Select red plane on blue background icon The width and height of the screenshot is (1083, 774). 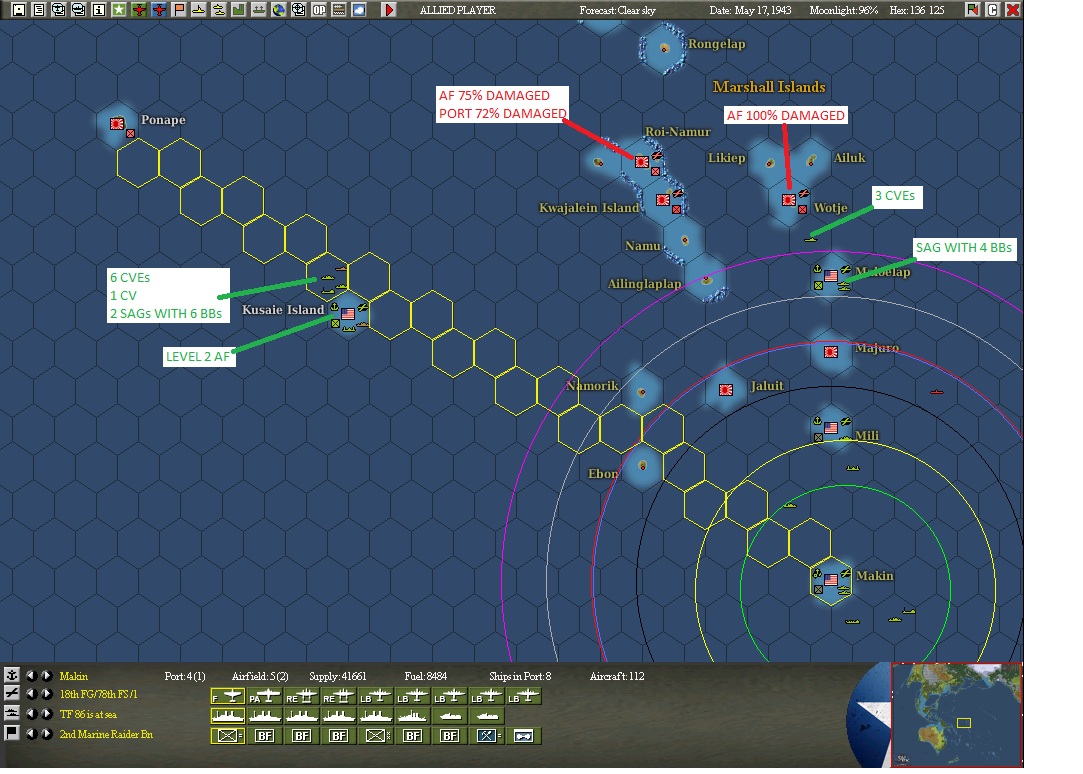pos(159,10)
